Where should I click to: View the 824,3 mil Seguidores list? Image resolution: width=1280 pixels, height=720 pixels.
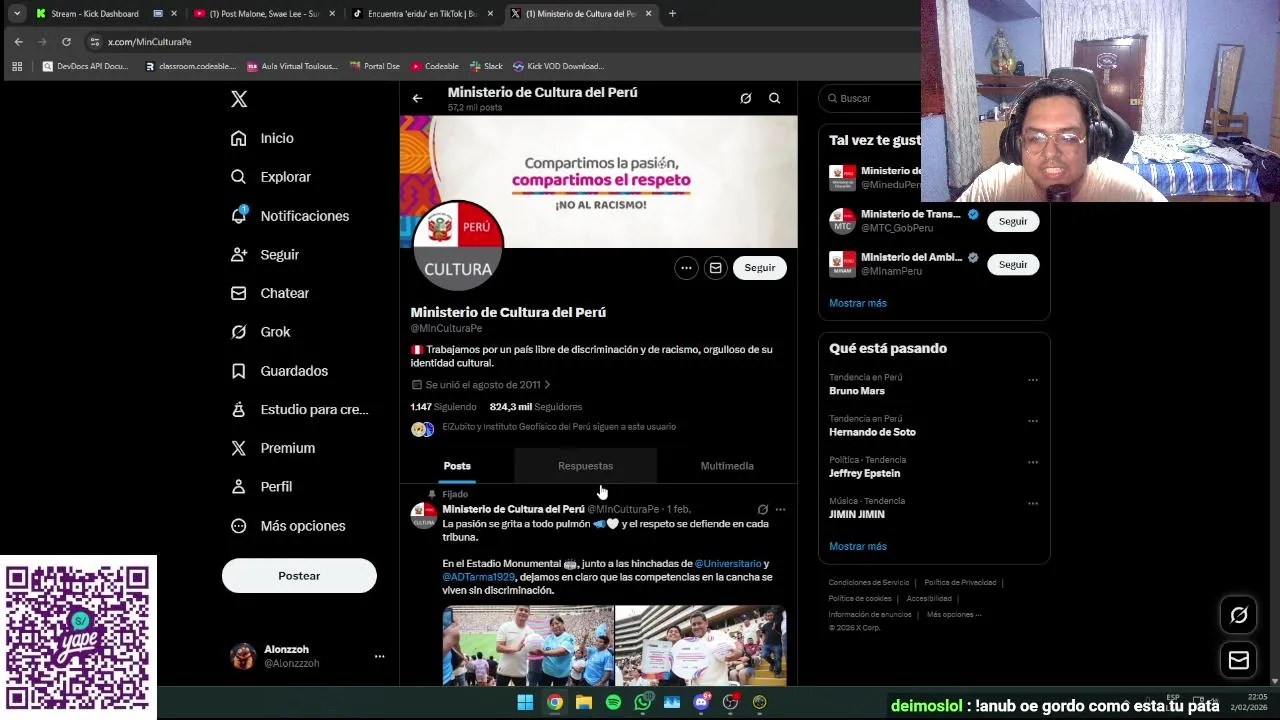535,407
